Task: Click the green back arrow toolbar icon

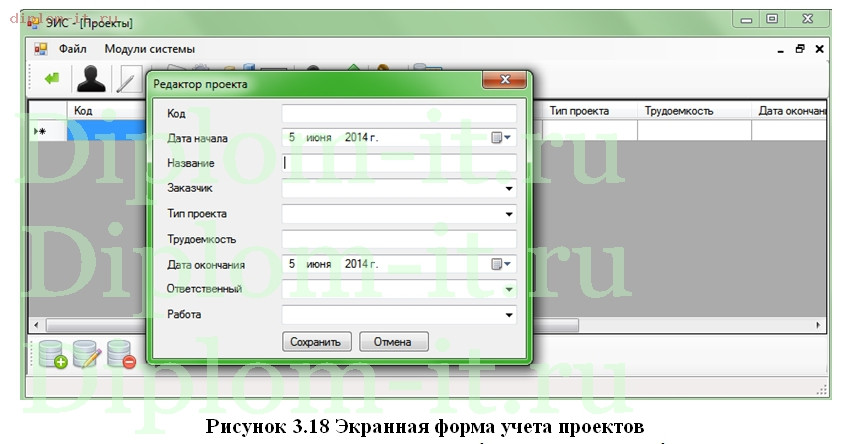Action: [52, 79]
